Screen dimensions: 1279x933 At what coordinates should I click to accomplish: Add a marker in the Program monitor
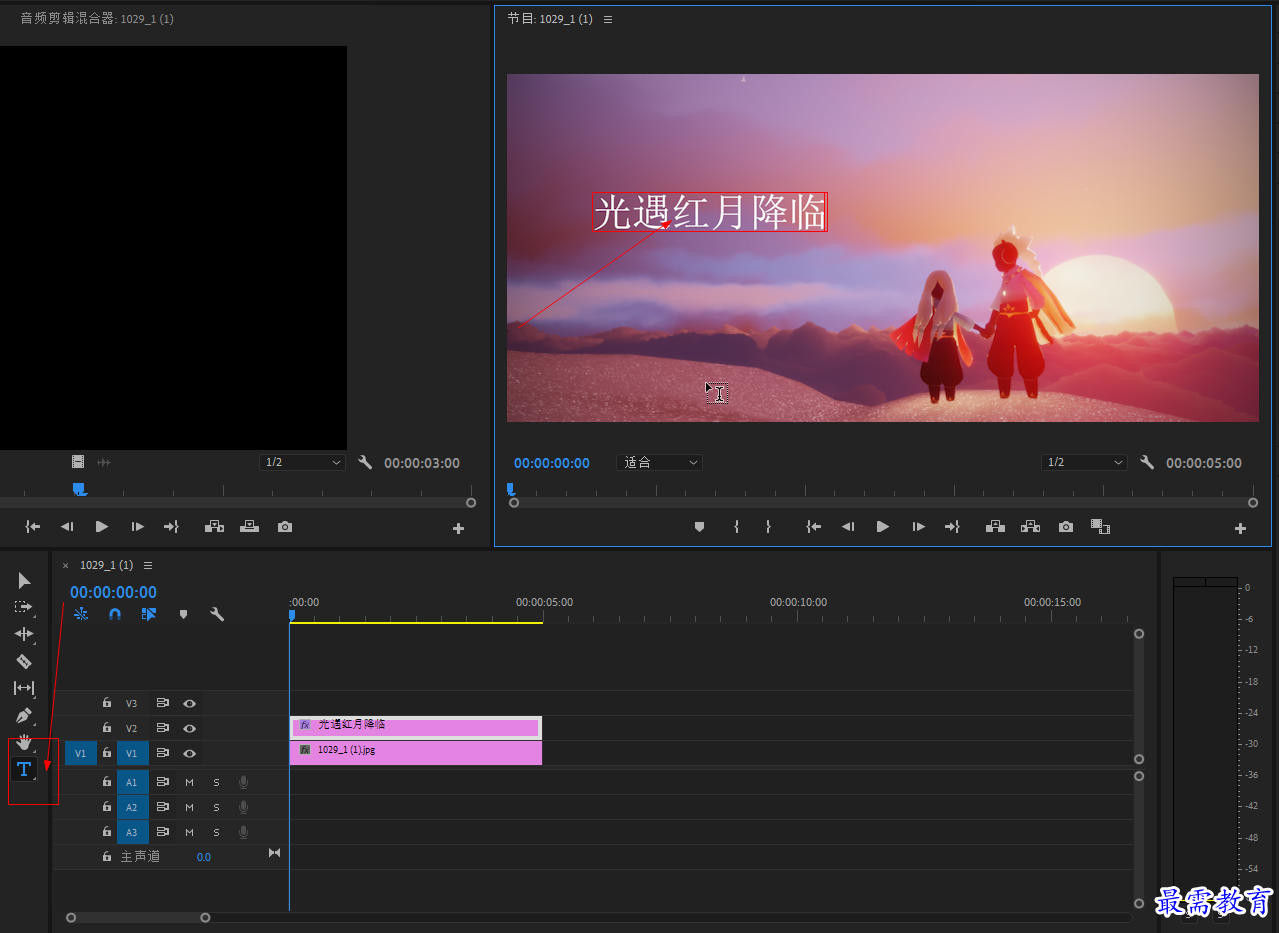click(x=699, y=527)
